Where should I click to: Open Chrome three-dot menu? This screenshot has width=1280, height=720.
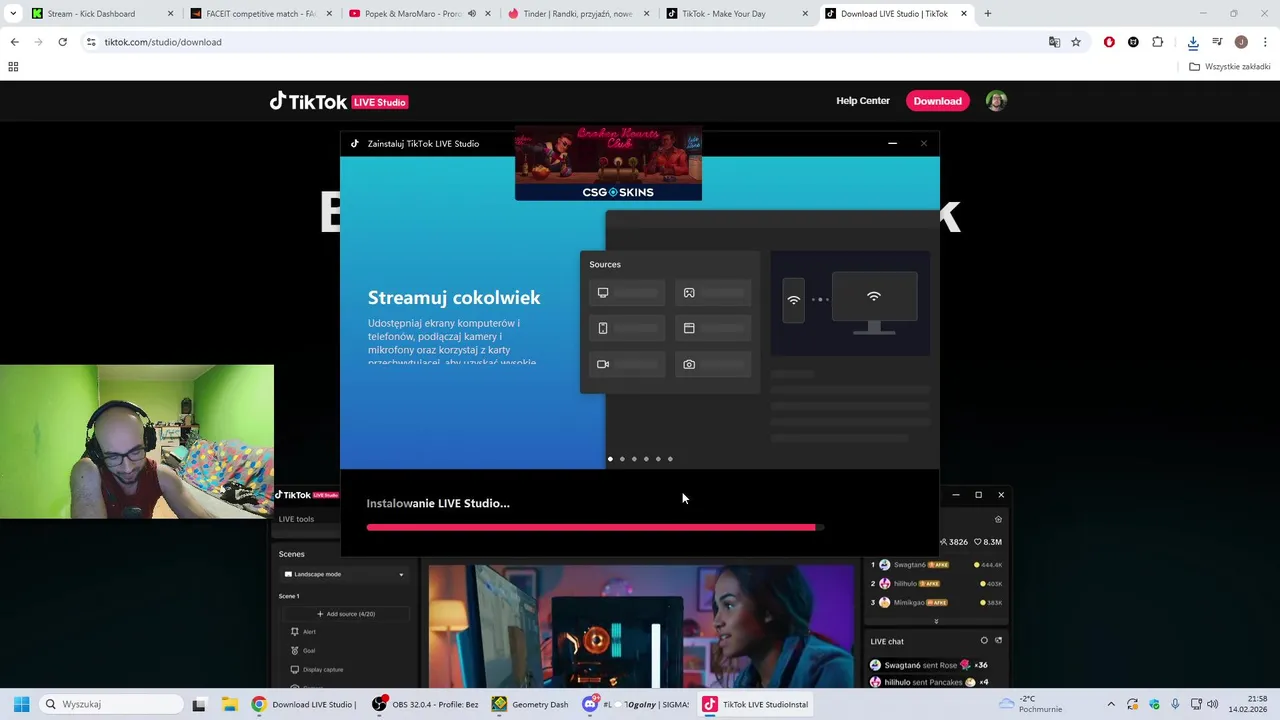(1265, 42)
